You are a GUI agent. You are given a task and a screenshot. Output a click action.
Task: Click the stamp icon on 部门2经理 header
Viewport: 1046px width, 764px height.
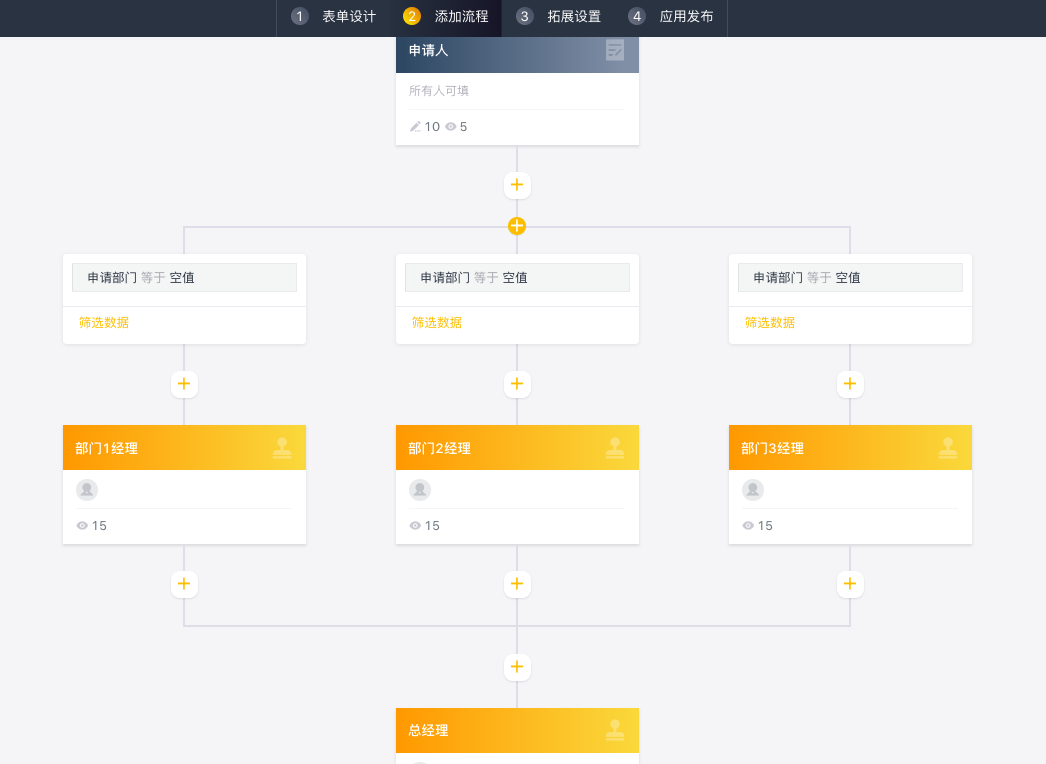[x=615, y=448]
